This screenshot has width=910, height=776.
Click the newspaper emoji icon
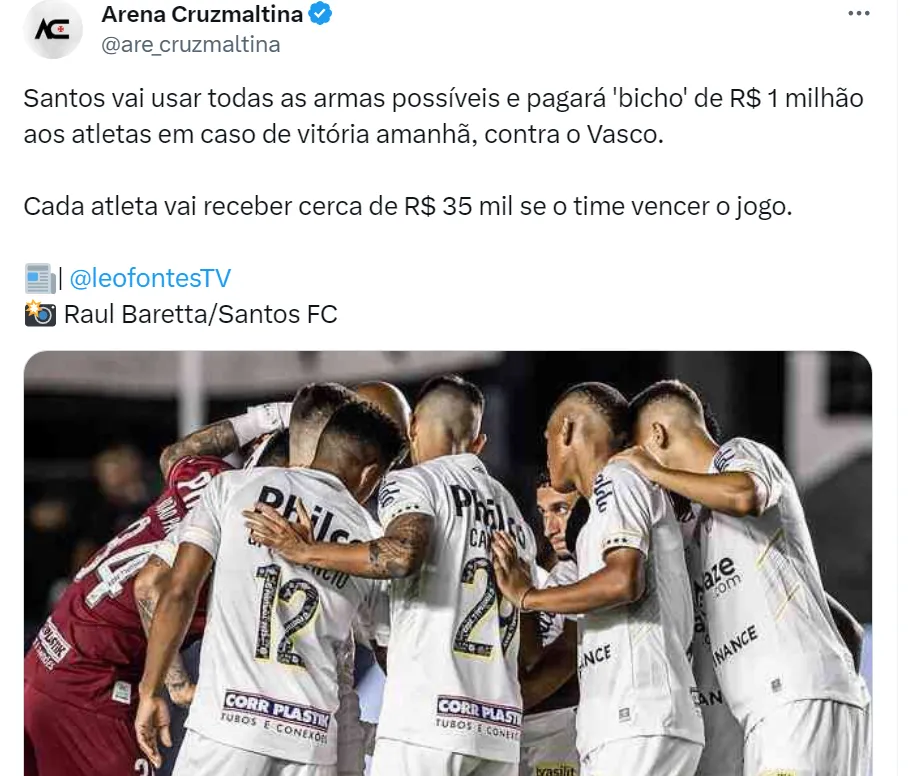(x=39, y=278)
